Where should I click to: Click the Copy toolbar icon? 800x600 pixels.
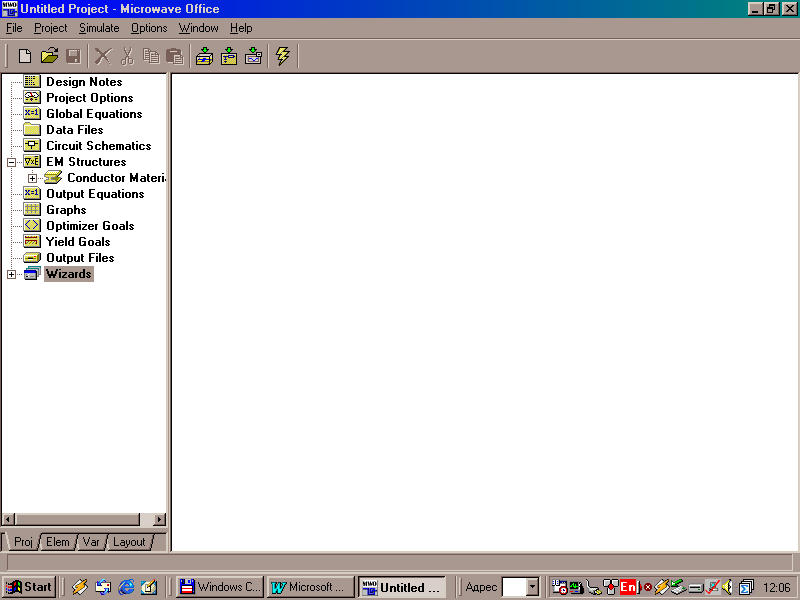(151, 56)
